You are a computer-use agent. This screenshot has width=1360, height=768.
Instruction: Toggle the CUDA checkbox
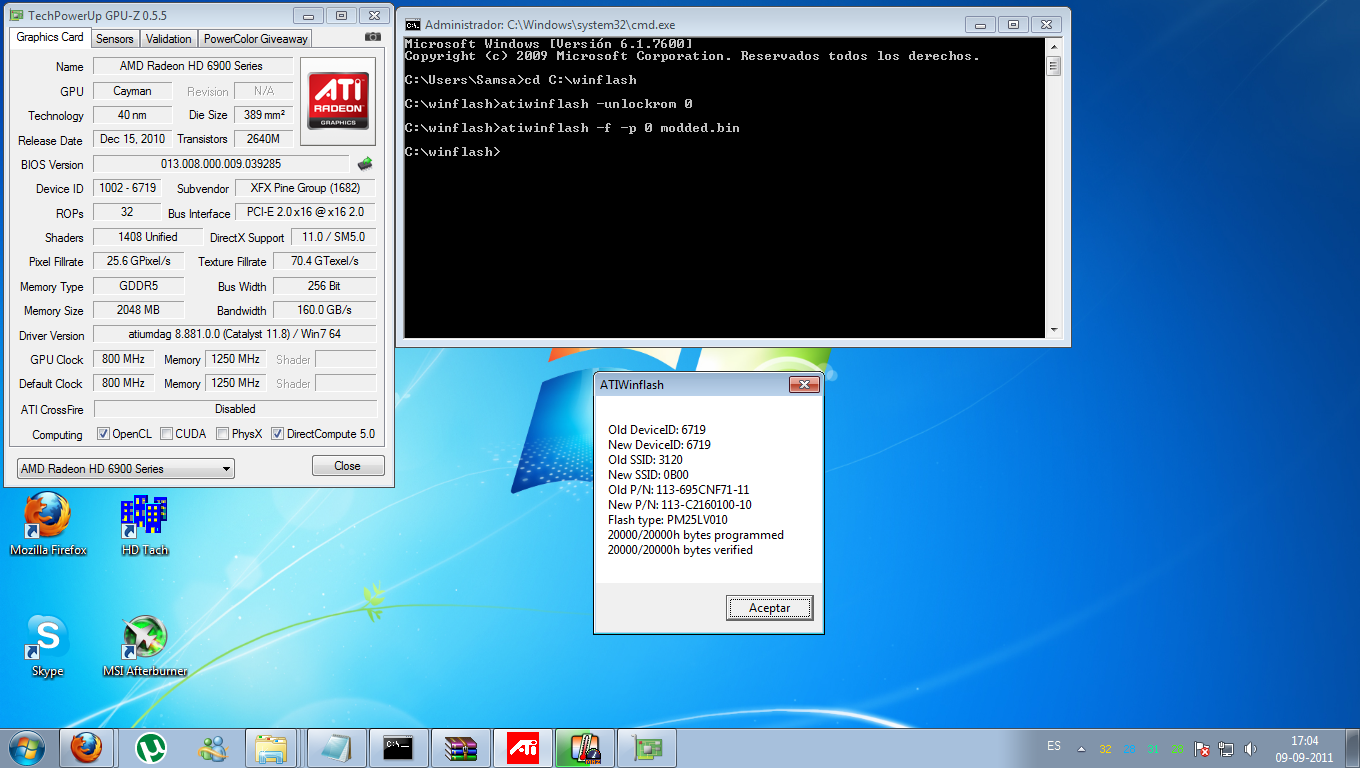166,434
